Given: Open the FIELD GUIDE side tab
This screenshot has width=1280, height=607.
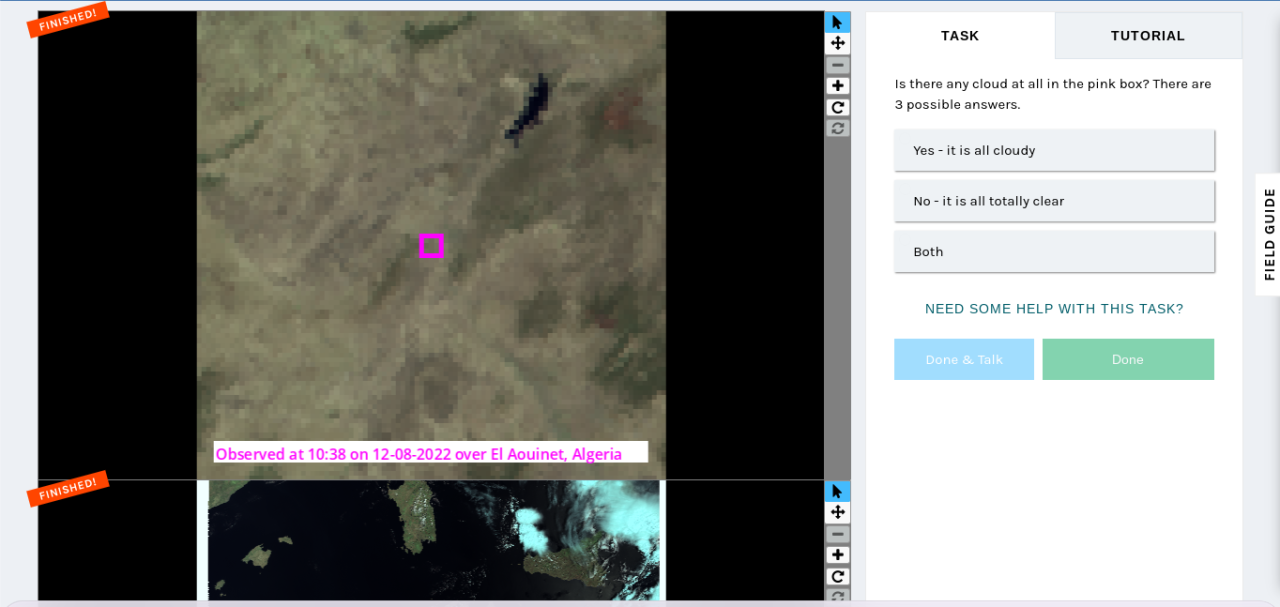Looking at the screenshot, I should (1269, 234).
